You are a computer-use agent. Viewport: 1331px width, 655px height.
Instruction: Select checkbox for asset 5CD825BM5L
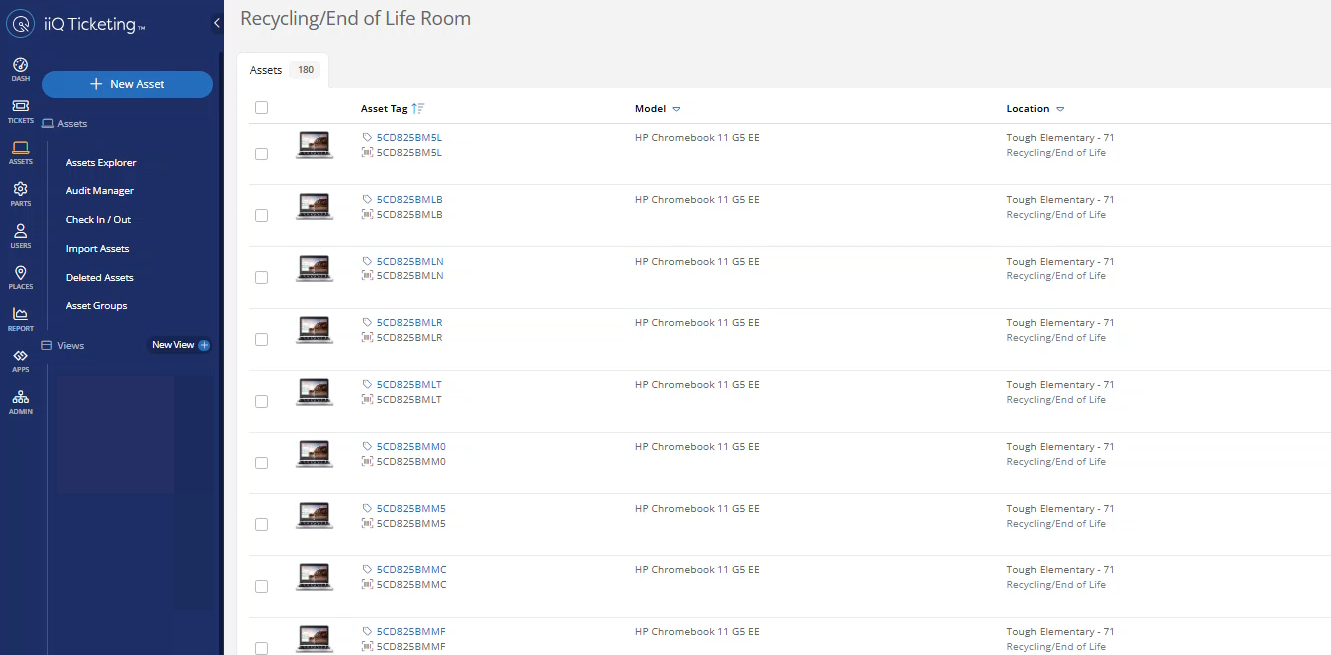[261, 154]
